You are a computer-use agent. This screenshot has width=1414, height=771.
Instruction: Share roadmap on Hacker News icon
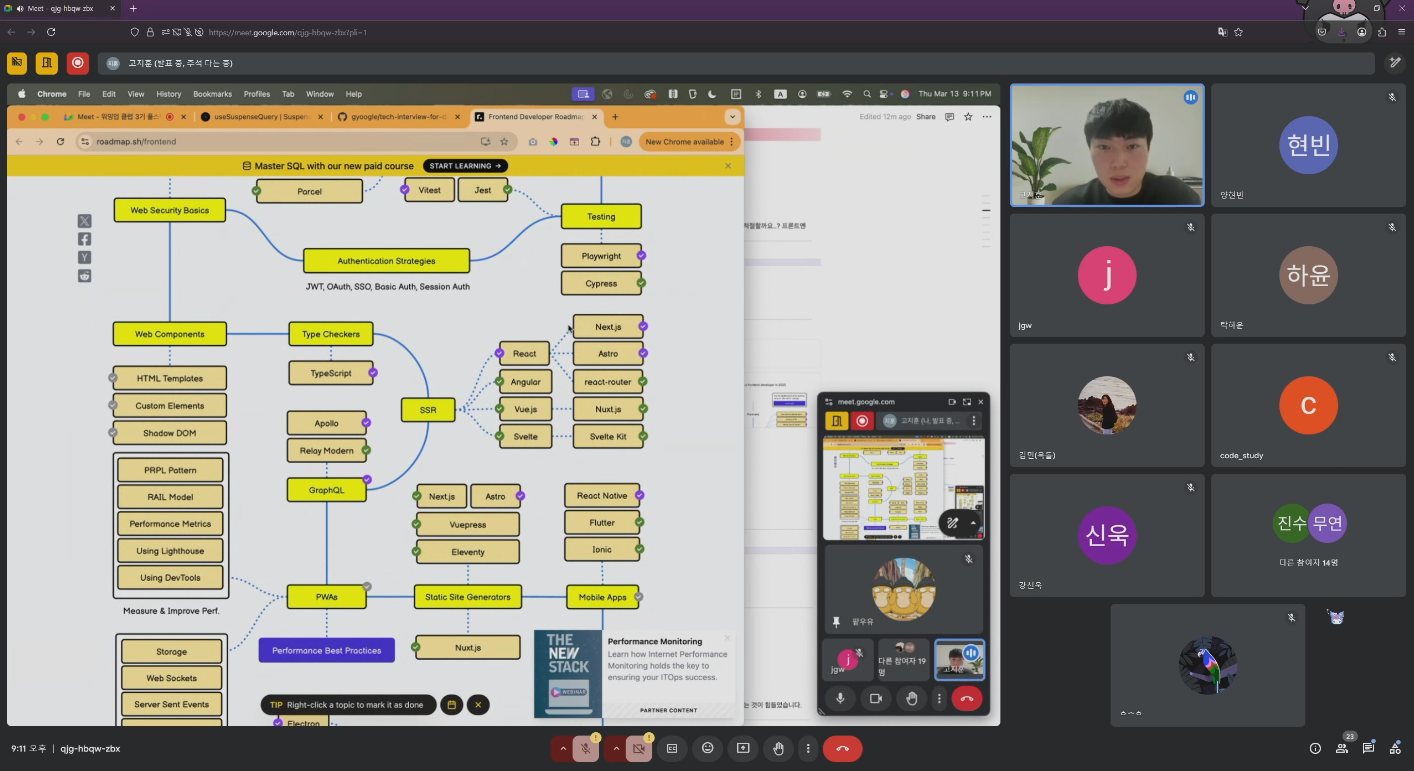pyautogui.click(x=85, y=257)
